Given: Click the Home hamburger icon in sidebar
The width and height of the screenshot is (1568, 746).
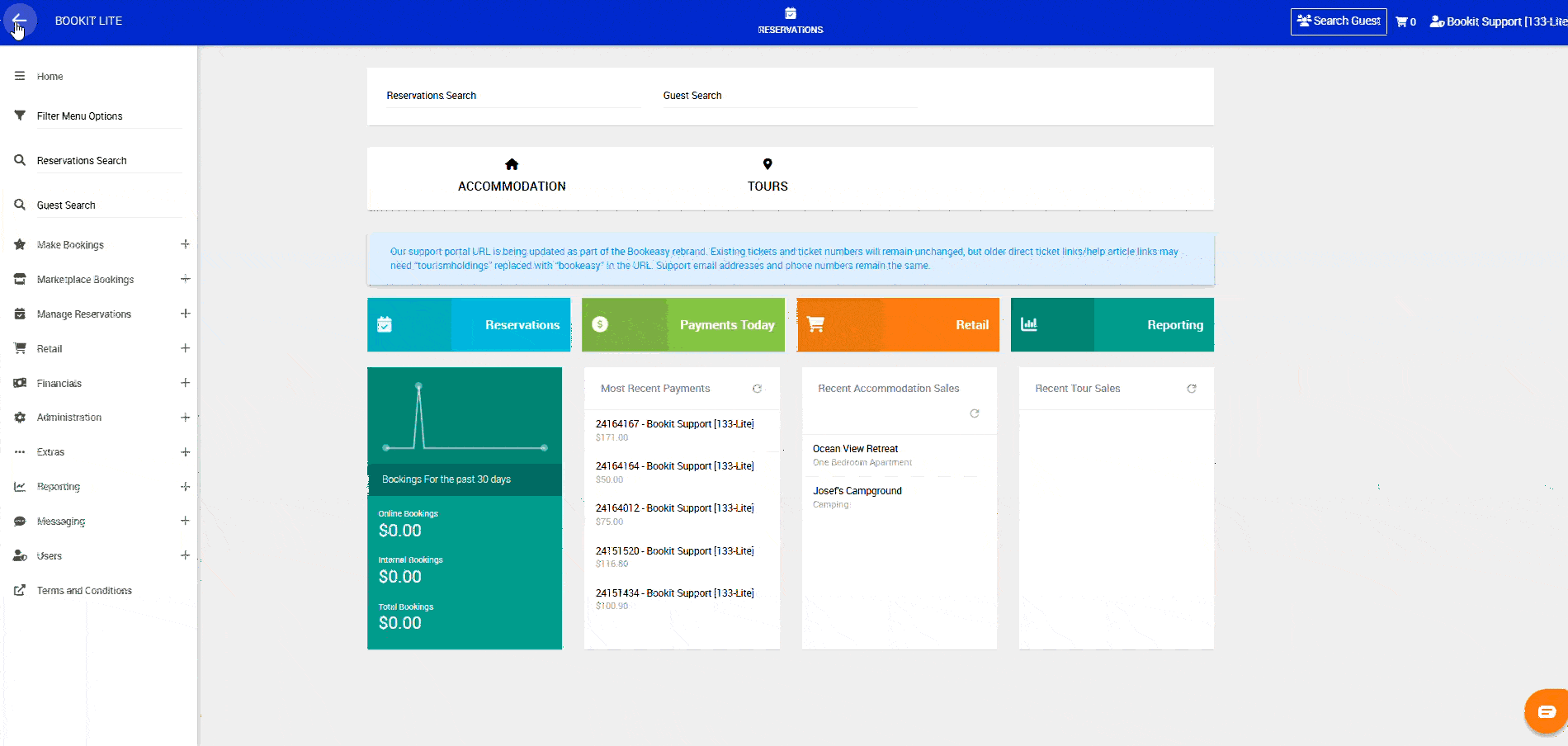Looking at the screenshot, I should (20, 76).
